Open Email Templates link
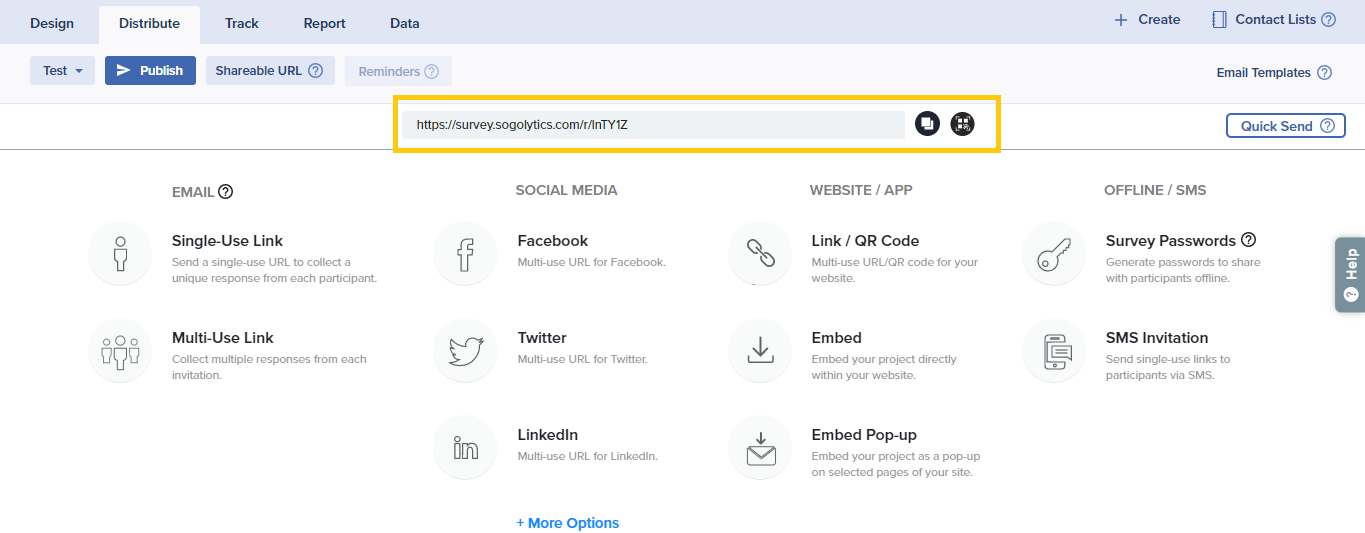Image resolution: width=1365 pixels, height=533 pixels. point(1263,73)
